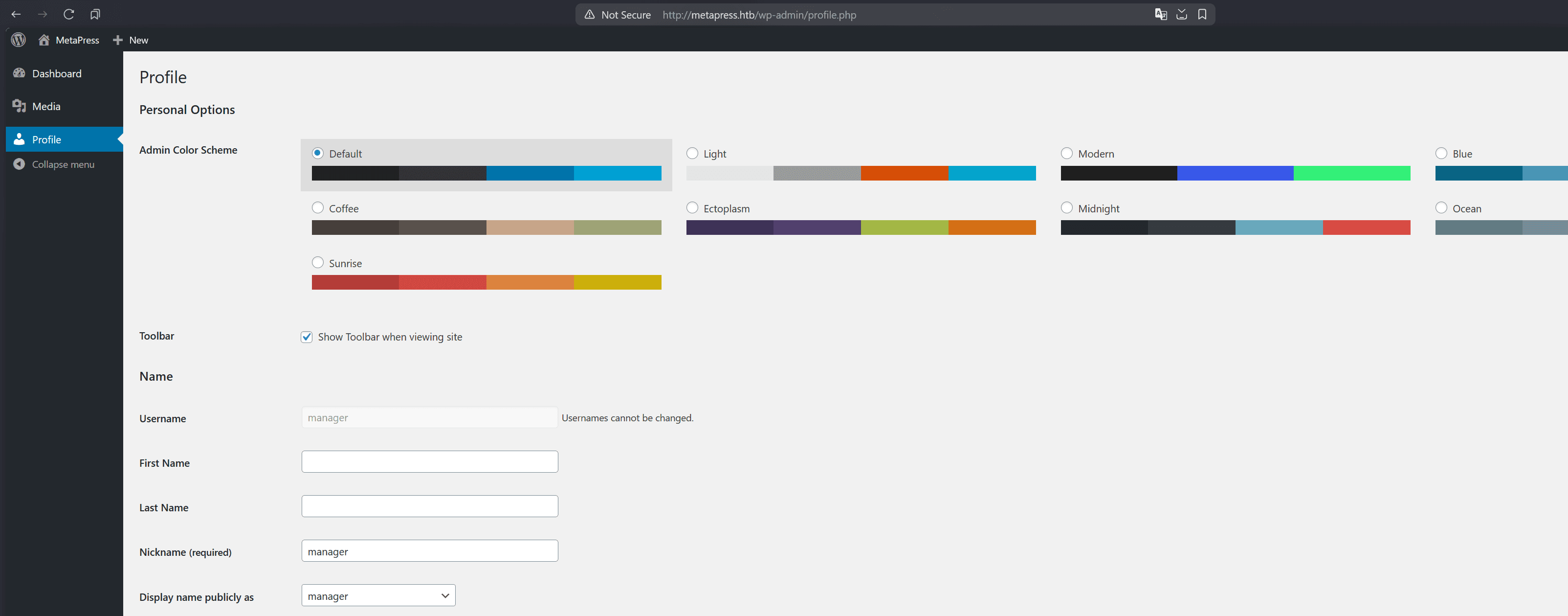Select the Midnight color scheme
Screen dimensions: 1568x616
click(x=1067, y=207)
